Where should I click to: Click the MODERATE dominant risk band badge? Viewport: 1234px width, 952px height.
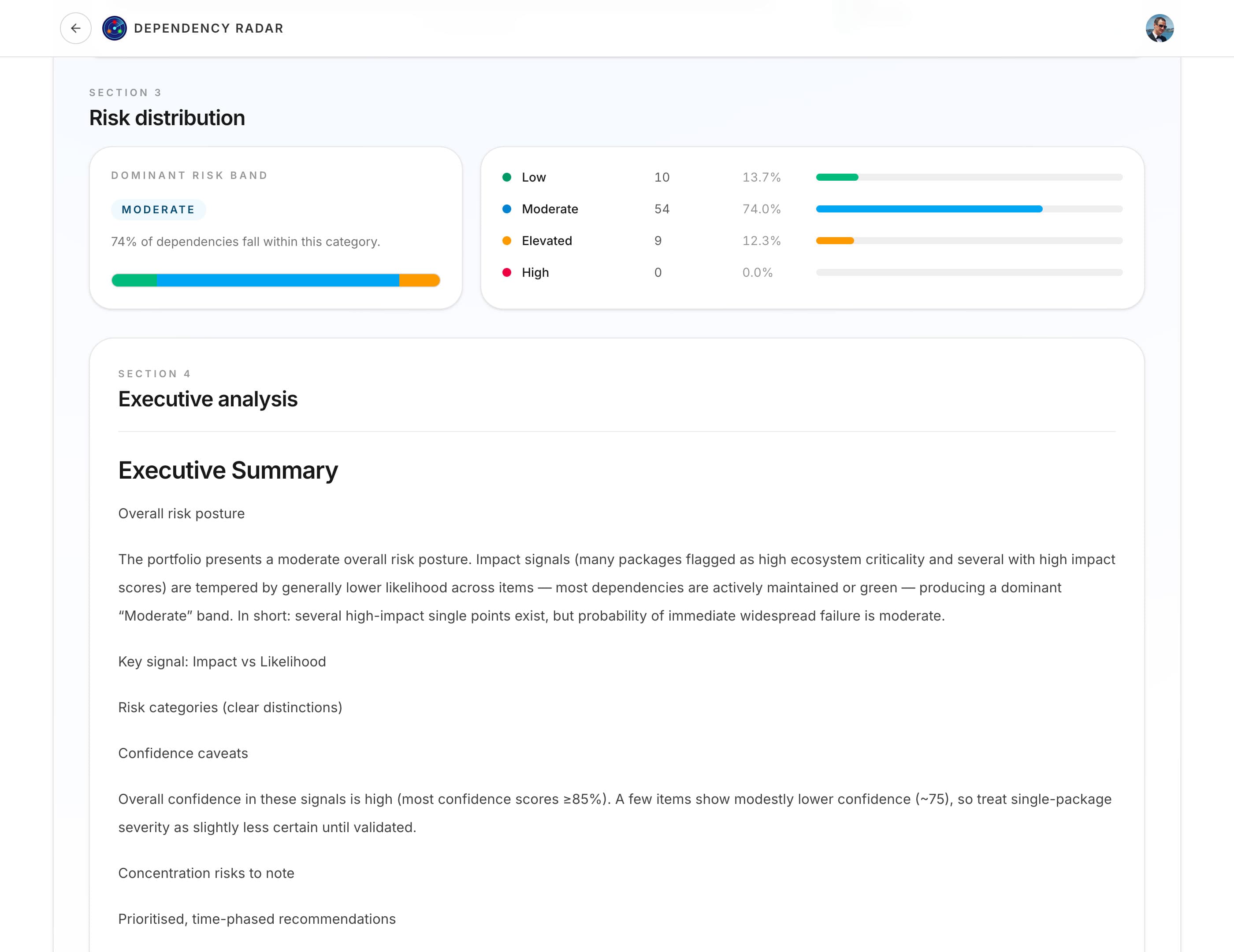pyautogui.click(x=159, y=209)
